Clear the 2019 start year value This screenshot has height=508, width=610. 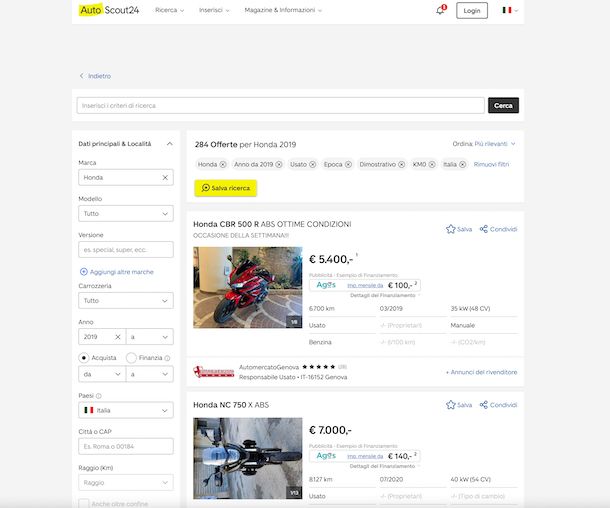tap(117, 337)
